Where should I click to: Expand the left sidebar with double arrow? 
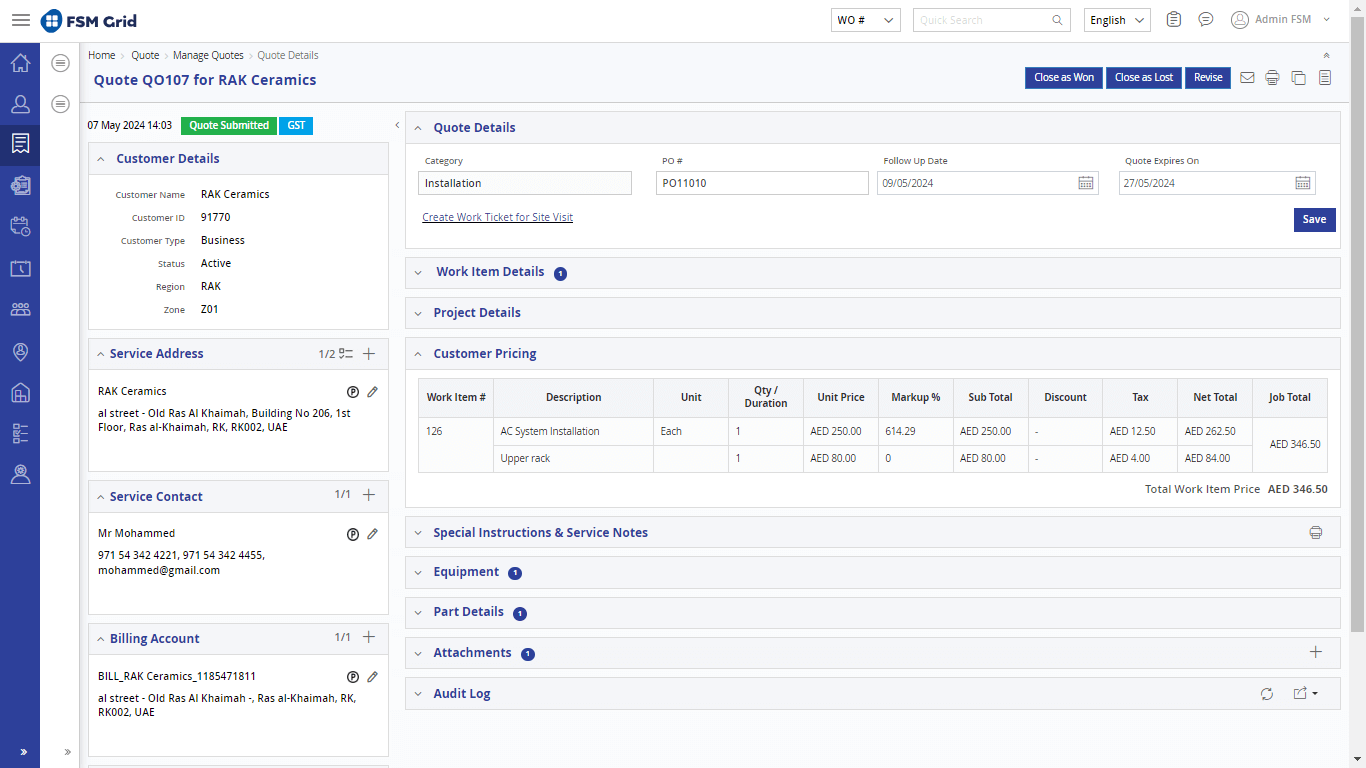click(23, 752)
